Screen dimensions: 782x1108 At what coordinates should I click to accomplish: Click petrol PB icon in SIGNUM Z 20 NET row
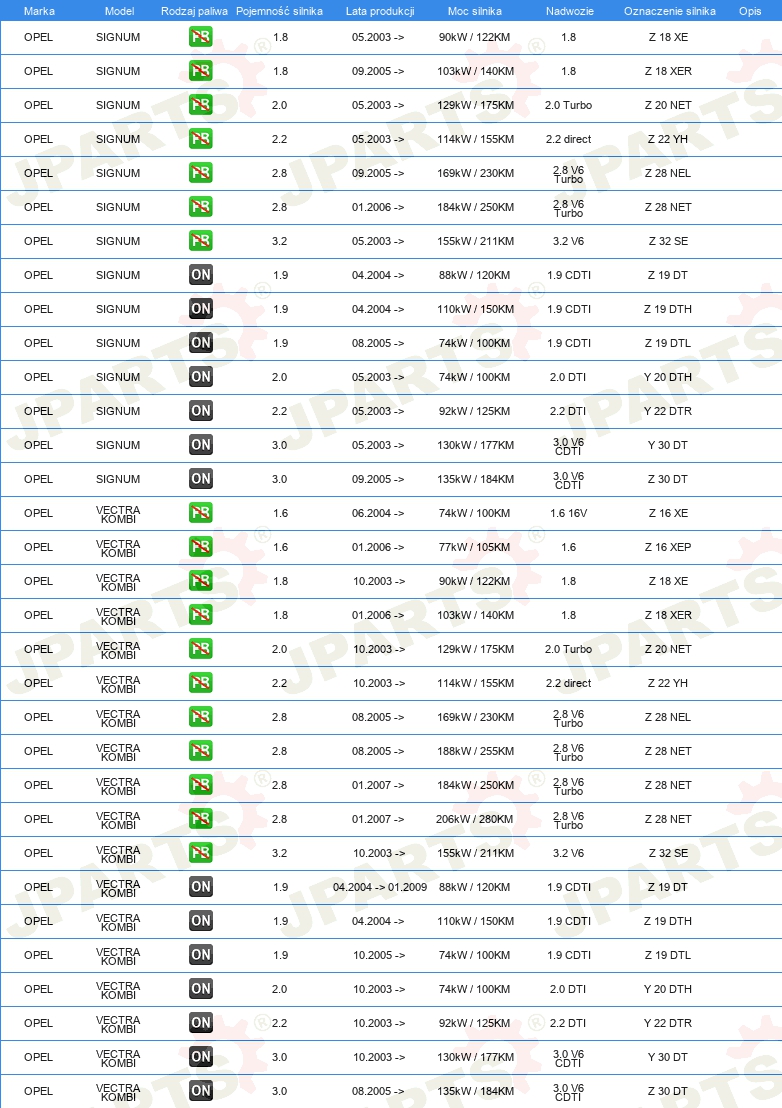coord(201,105)
